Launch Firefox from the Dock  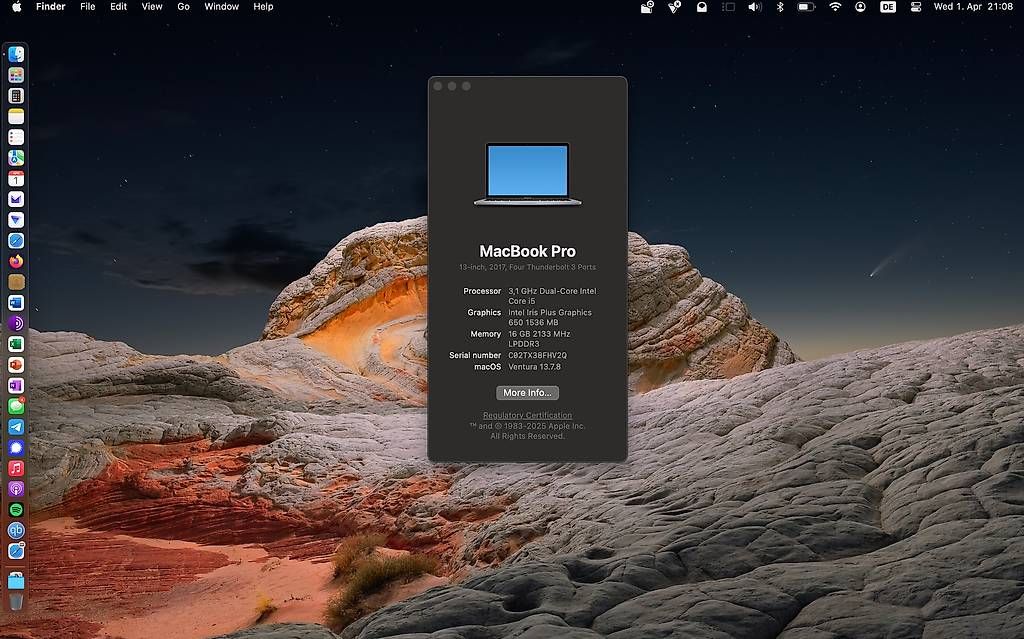coord(16,261)
